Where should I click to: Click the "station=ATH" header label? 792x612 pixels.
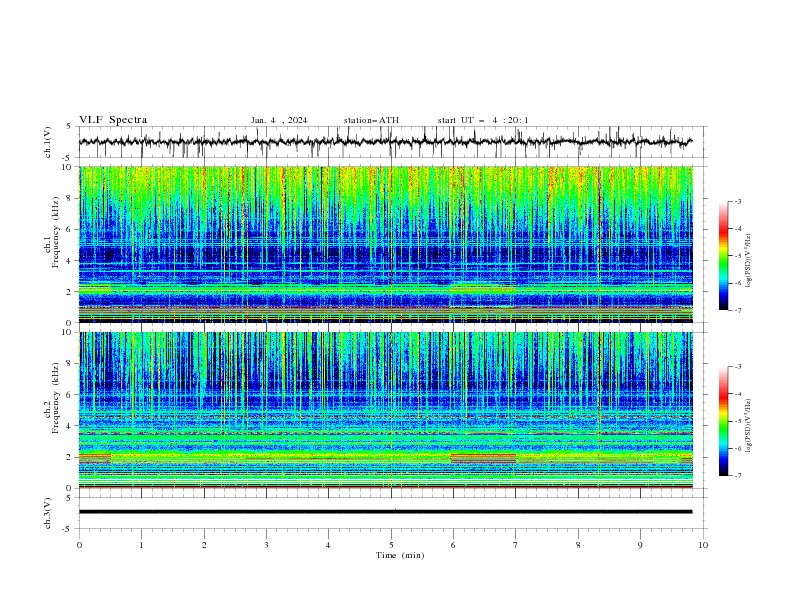(x=371, y=120)
